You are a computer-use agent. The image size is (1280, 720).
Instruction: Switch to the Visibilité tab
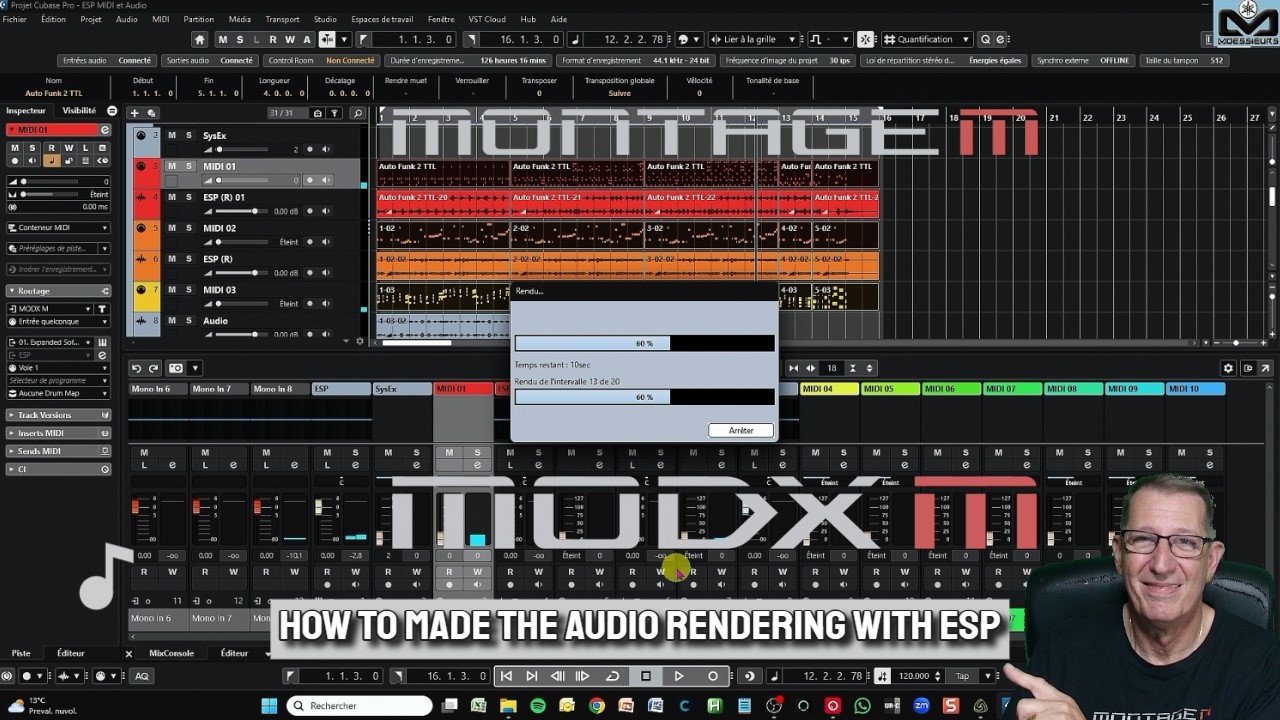pyautogui.click(x=79, y=111)
